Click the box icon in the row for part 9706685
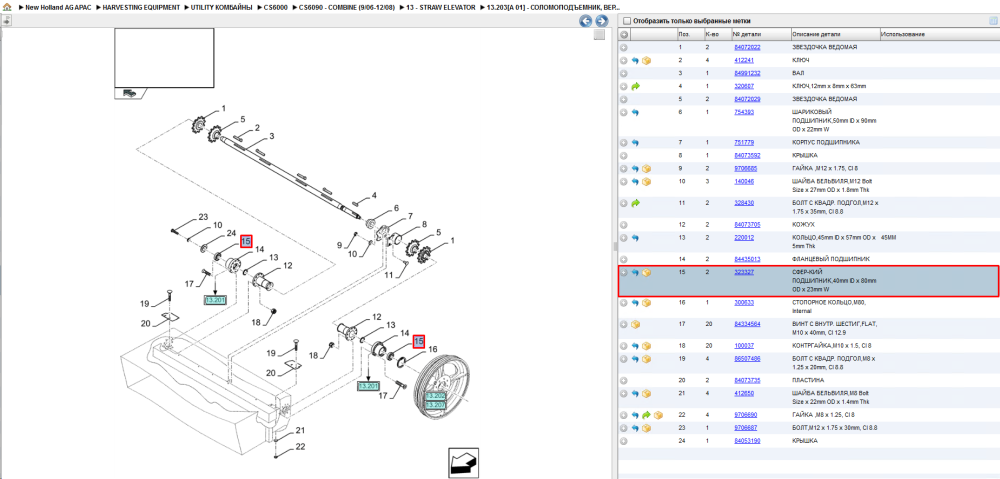 click(646, 168)
